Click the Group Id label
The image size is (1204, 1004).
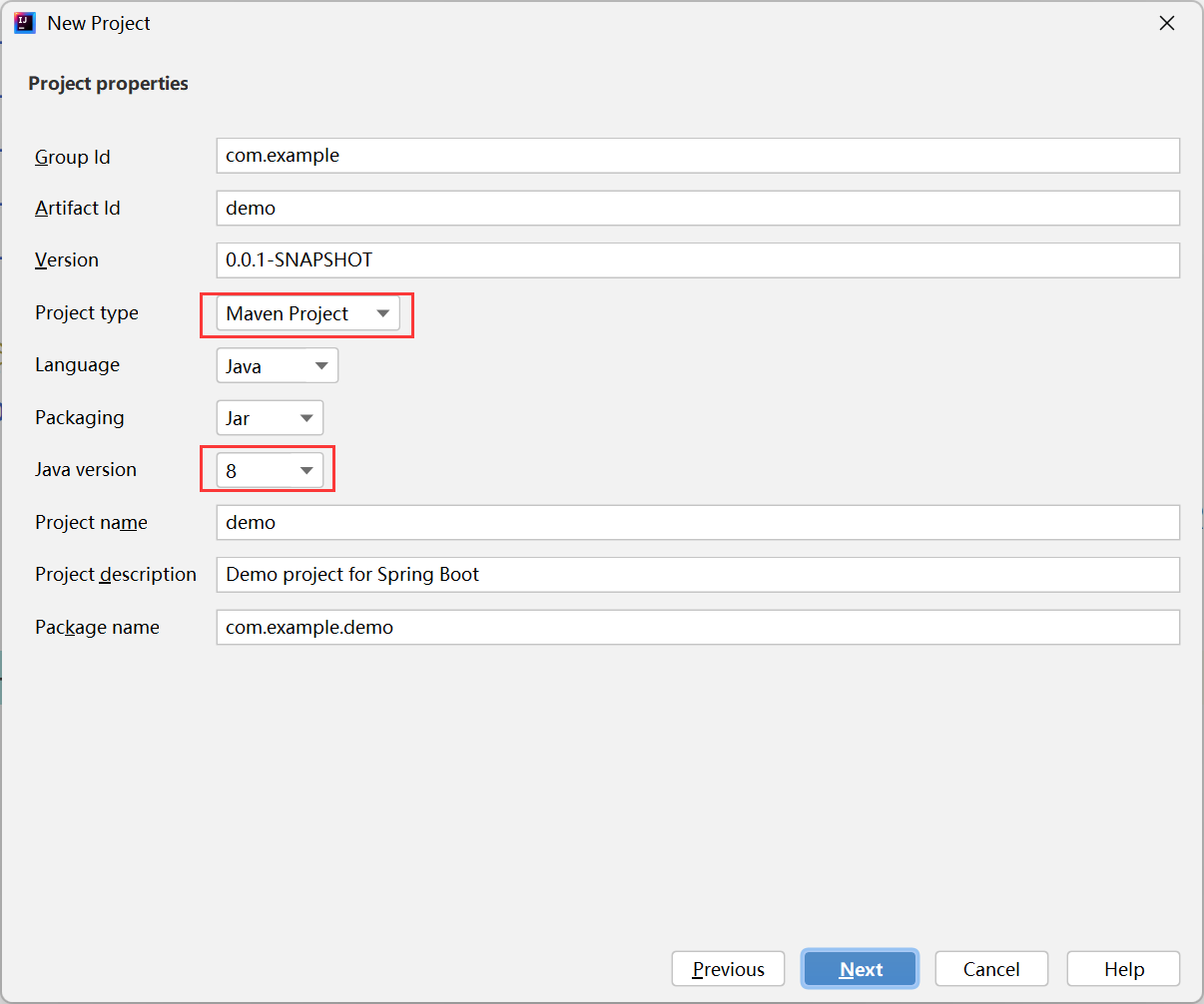click(x=73, y=157)
